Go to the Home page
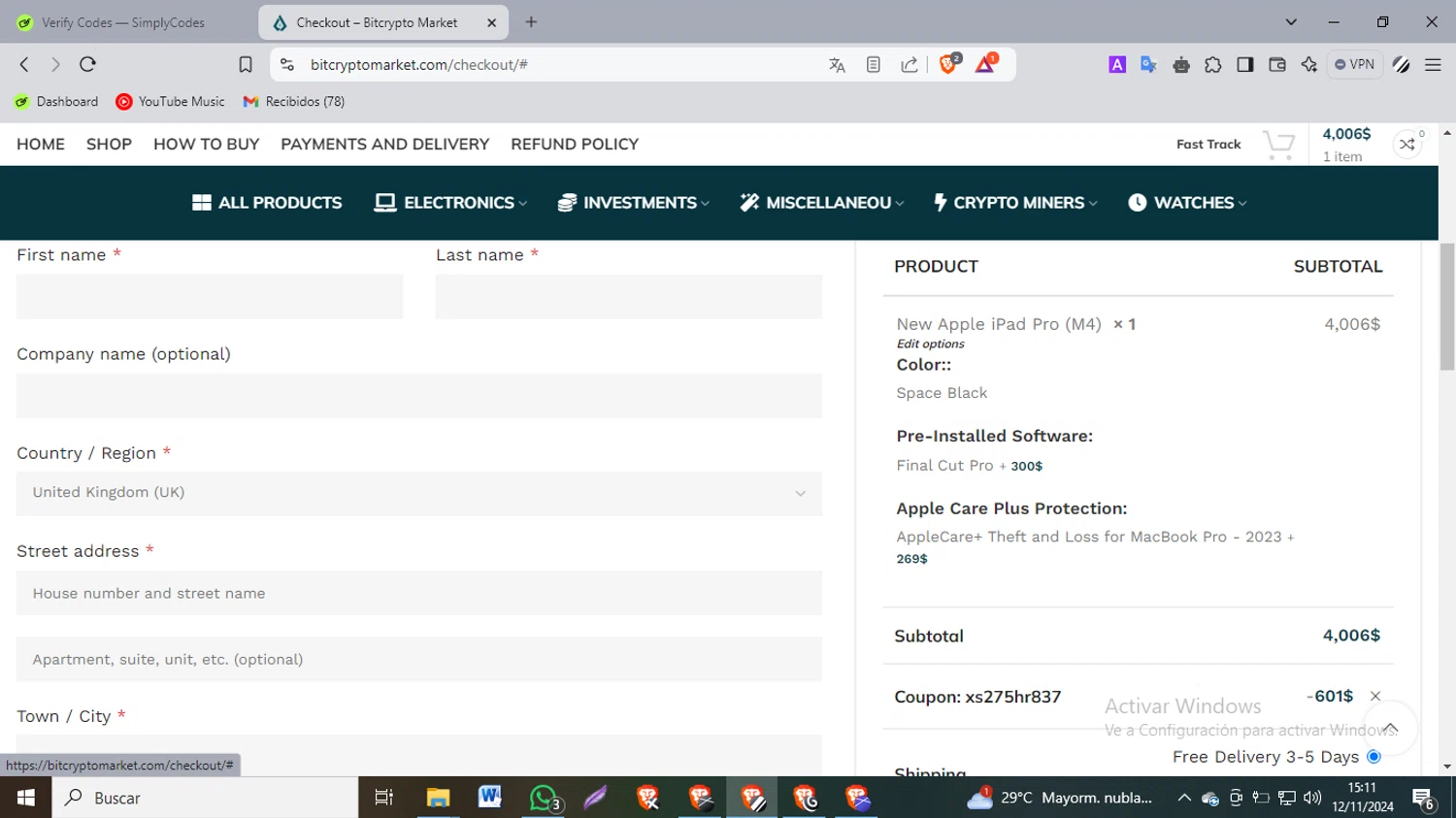Screen dimensions: 1456x818 pyautogui.click(x=41, y=144)
